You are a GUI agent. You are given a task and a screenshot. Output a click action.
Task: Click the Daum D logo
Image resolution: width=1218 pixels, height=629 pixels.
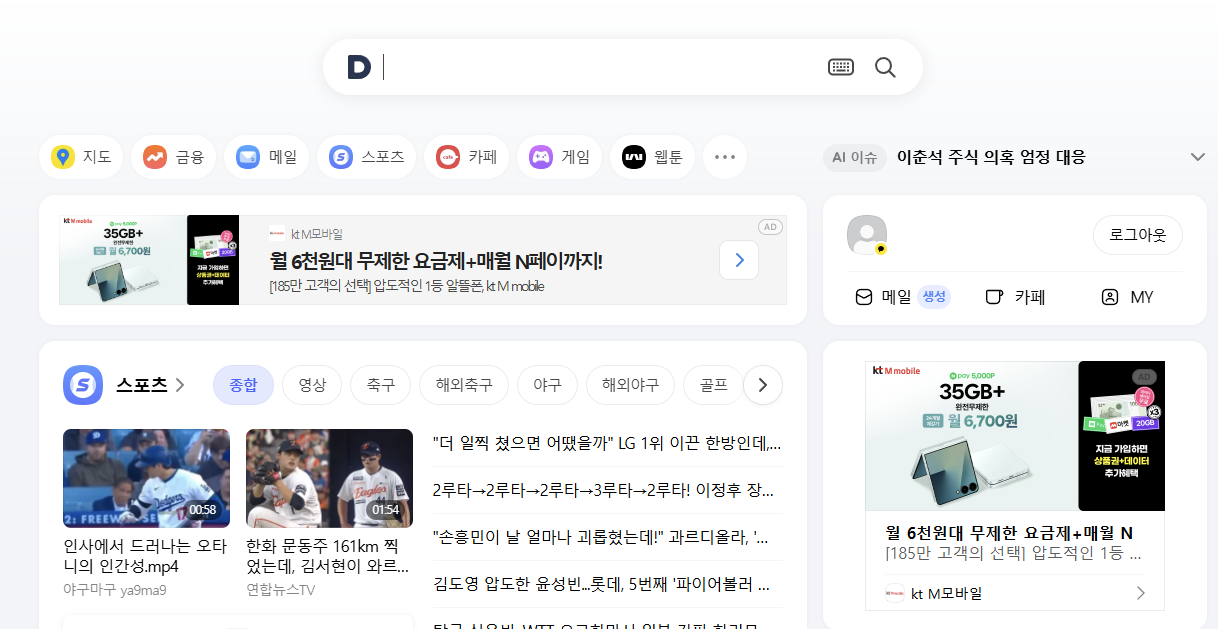(x=359, y=67)
